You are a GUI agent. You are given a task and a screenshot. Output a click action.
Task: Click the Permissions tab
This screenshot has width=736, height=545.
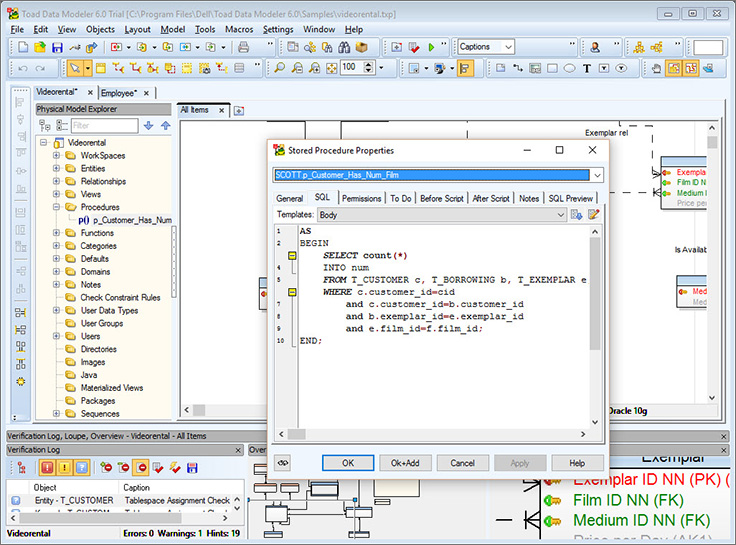[361, 199]
